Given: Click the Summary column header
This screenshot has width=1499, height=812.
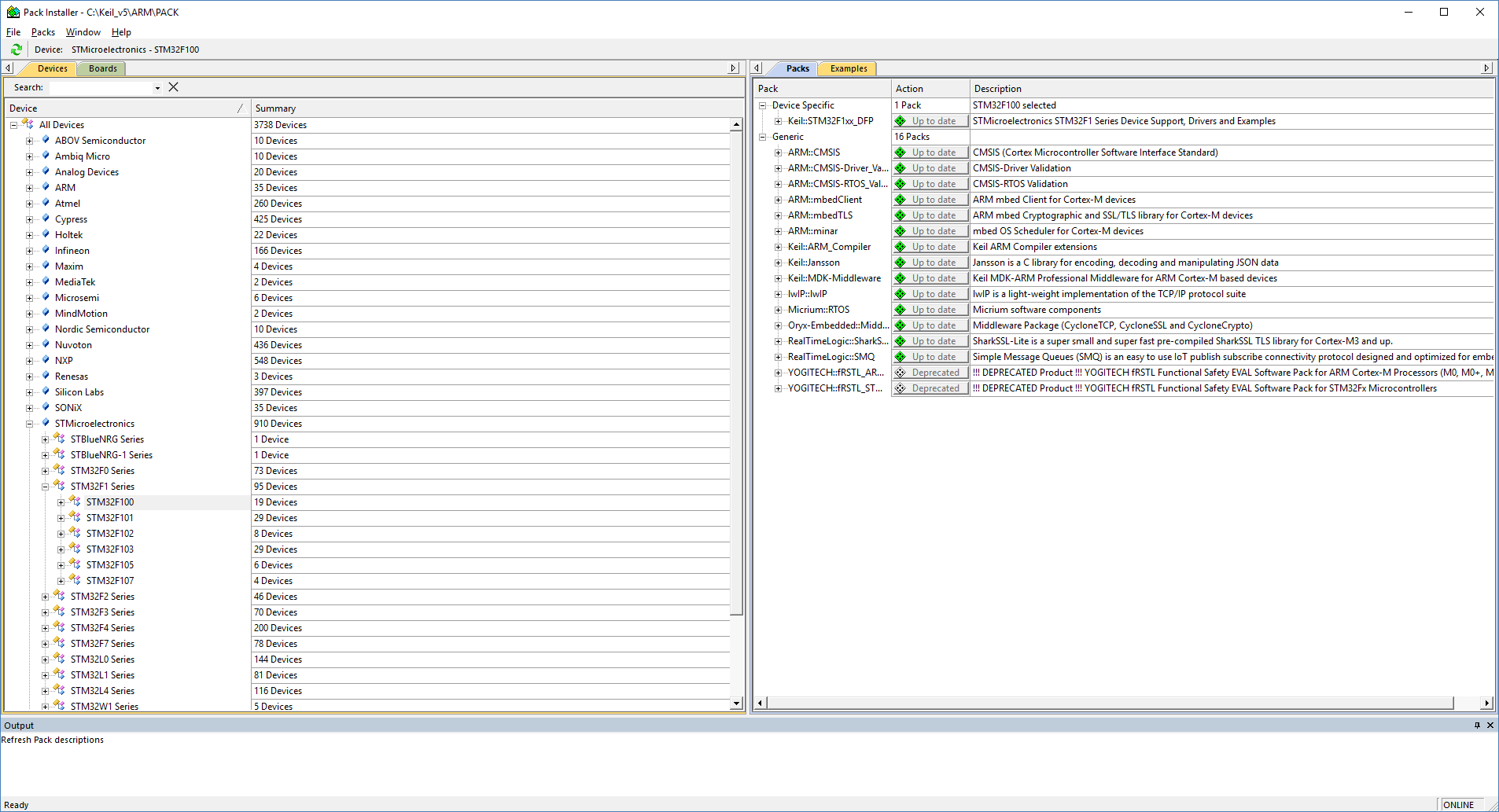Looking at the screenshot, I should coord(497,108).
